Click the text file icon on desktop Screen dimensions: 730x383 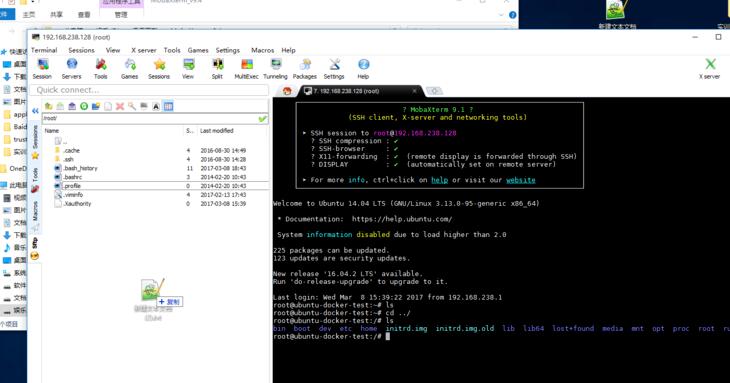(617, 14)
